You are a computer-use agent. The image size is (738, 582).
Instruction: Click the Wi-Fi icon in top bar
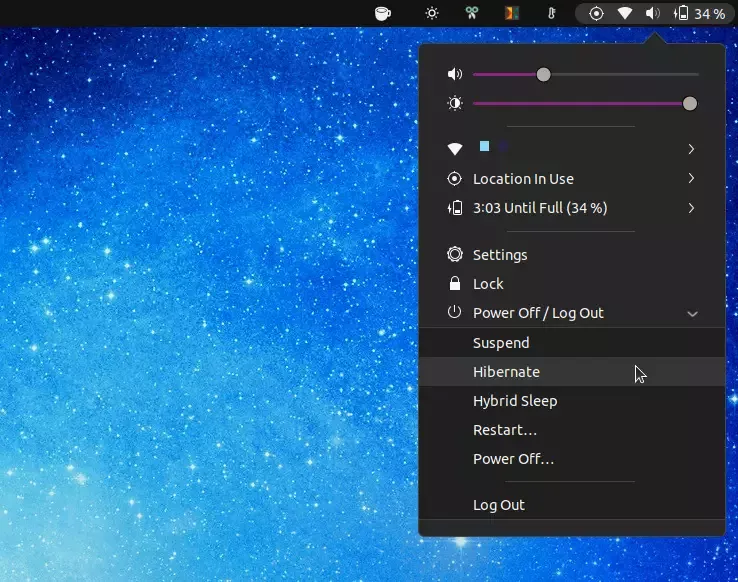[625, 13]
